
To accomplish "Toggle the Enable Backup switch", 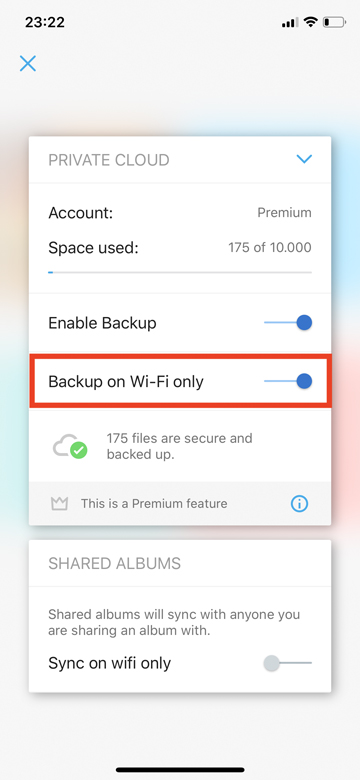I will [x=288, y=323].
